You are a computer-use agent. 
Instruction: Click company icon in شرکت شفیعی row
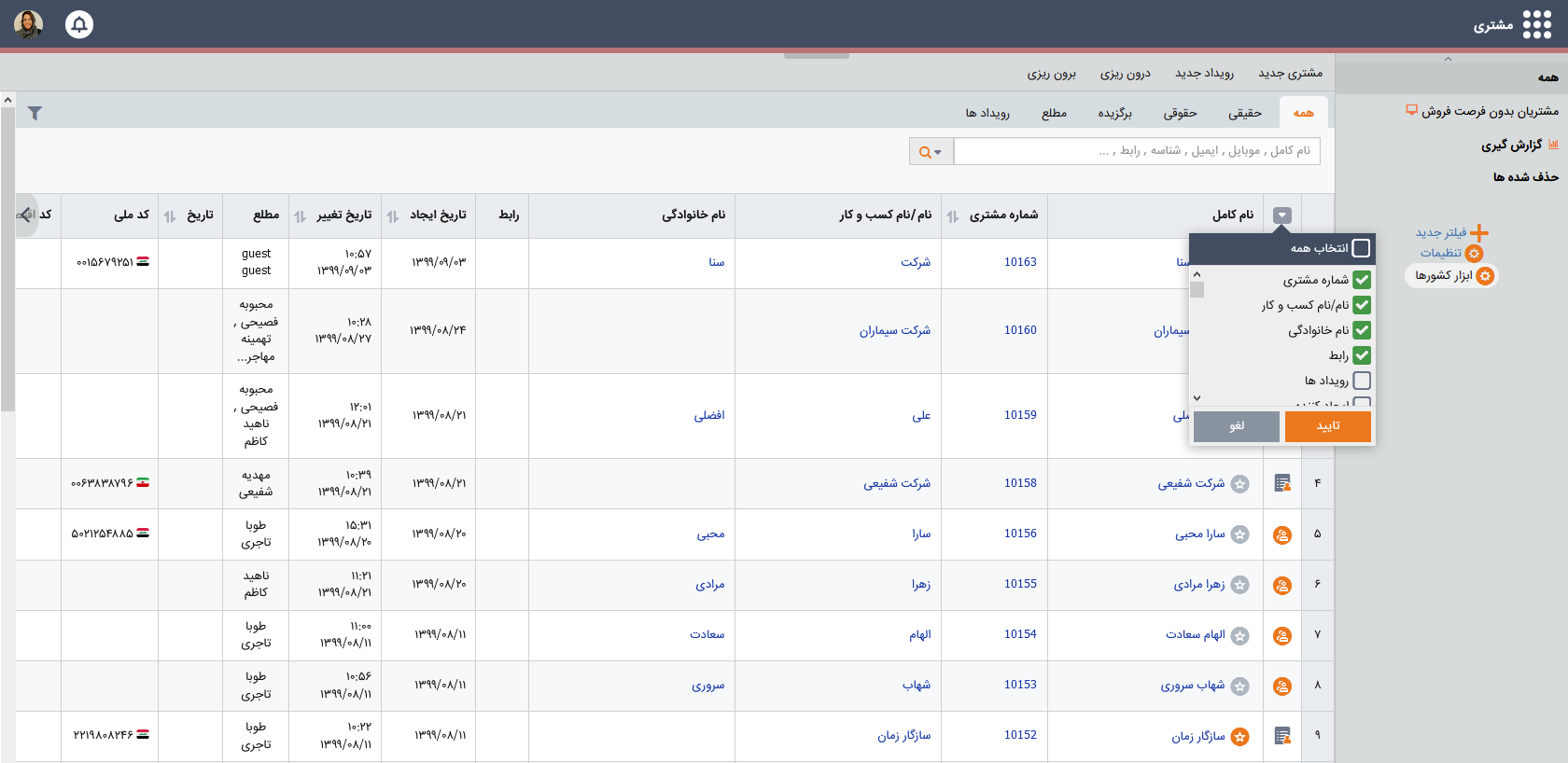click(x=1282, y=483)
